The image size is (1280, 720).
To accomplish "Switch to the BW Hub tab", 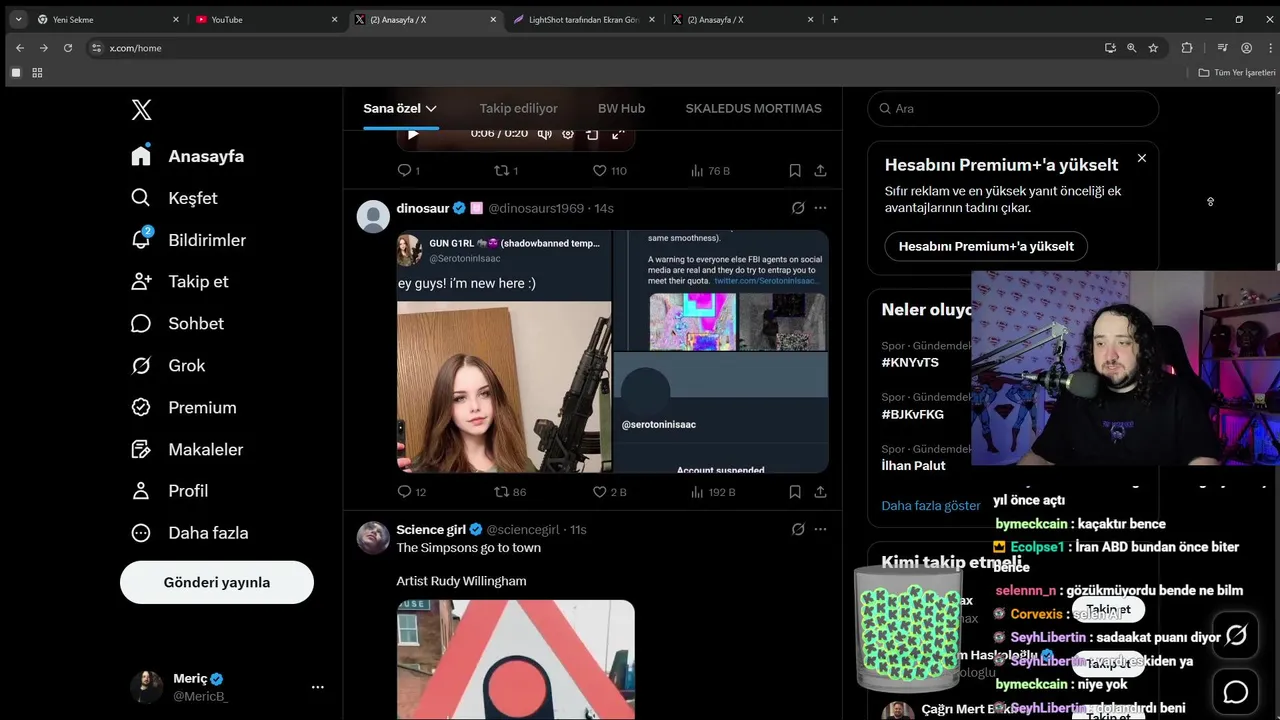I will tap(621, 108).
